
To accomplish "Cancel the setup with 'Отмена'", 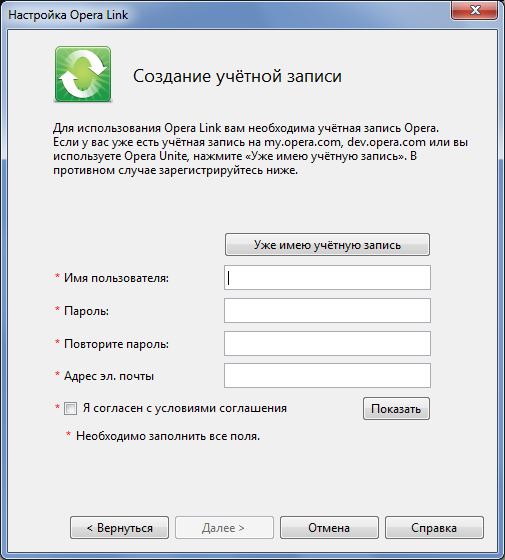I will pyautogui.click(x=329, y=528).
